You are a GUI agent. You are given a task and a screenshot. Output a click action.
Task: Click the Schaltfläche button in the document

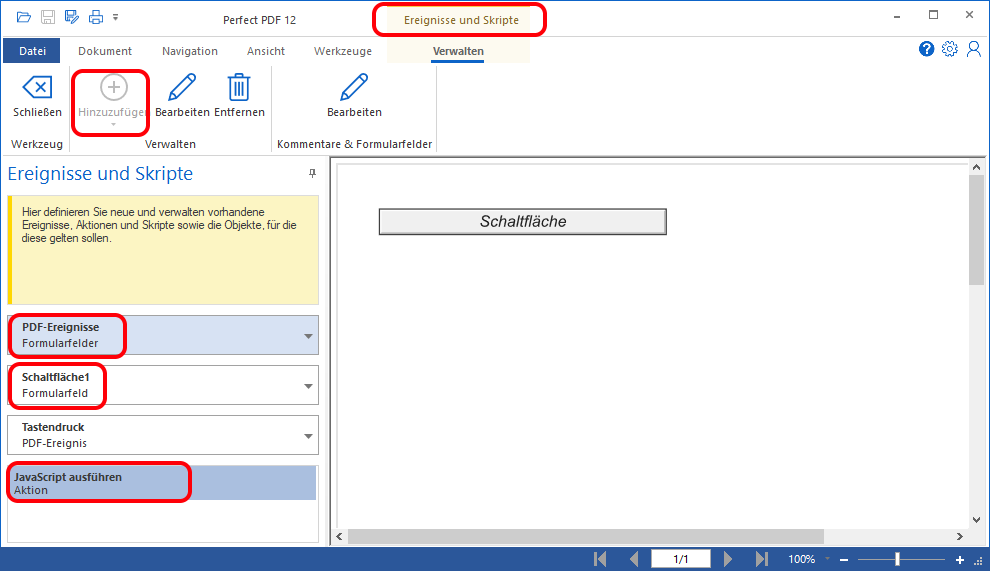click(522, 222)
